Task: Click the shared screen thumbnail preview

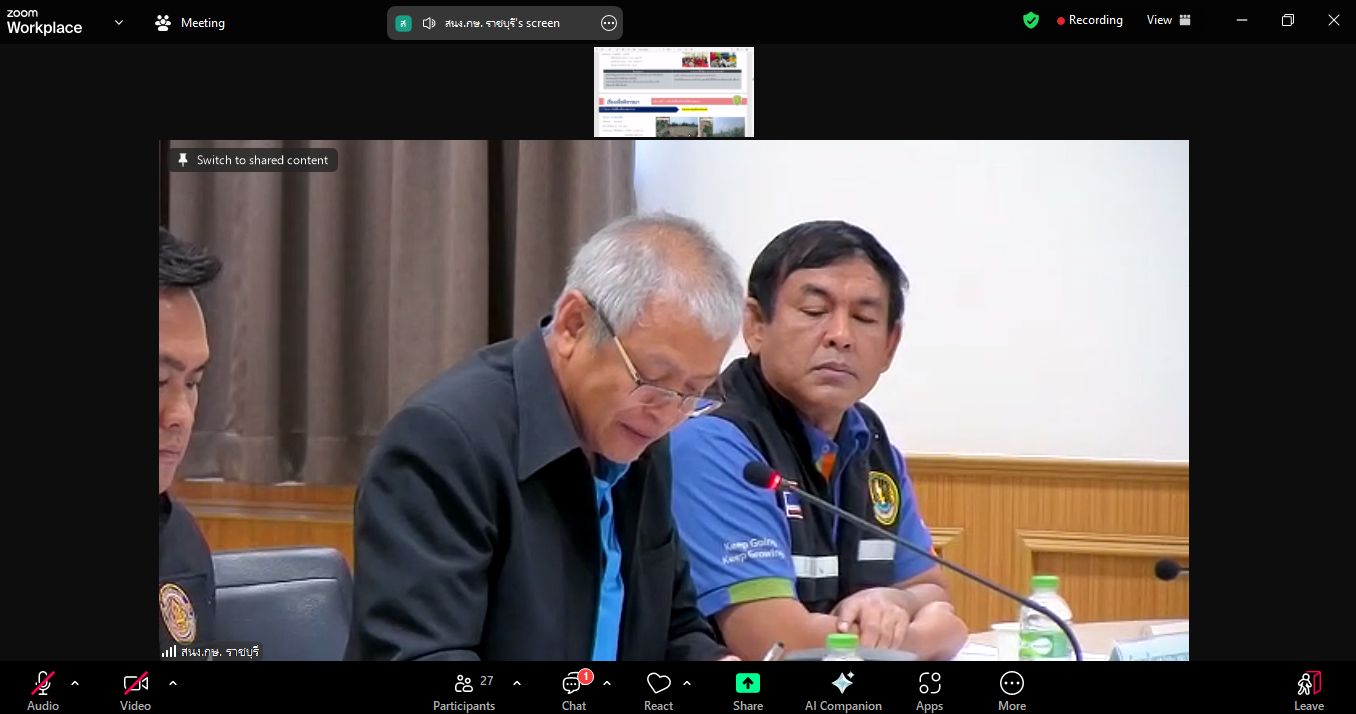Action: point(673,91)
